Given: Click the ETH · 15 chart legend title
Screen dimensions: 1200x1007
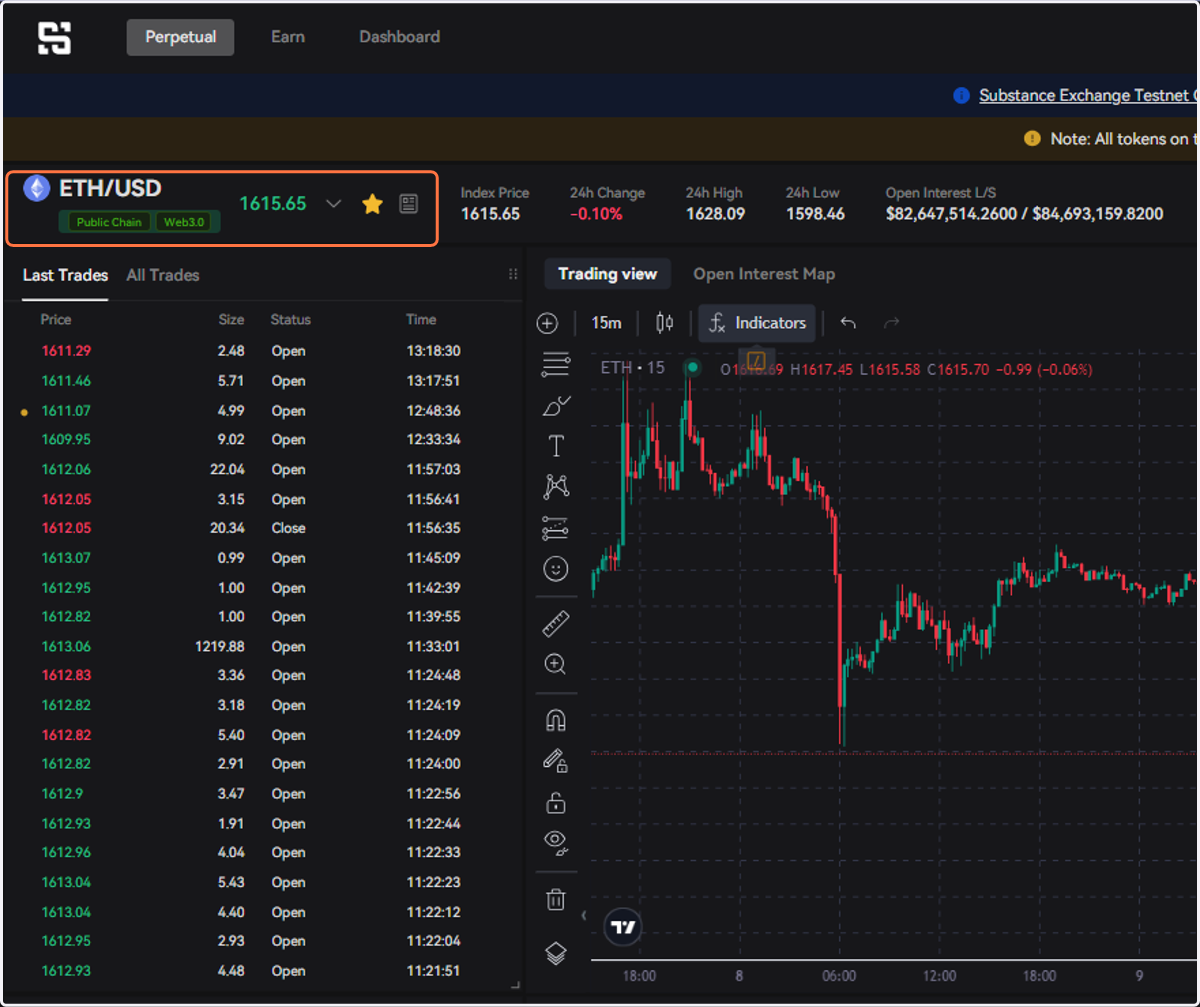Looking at the screenshot, I should 632,368.
